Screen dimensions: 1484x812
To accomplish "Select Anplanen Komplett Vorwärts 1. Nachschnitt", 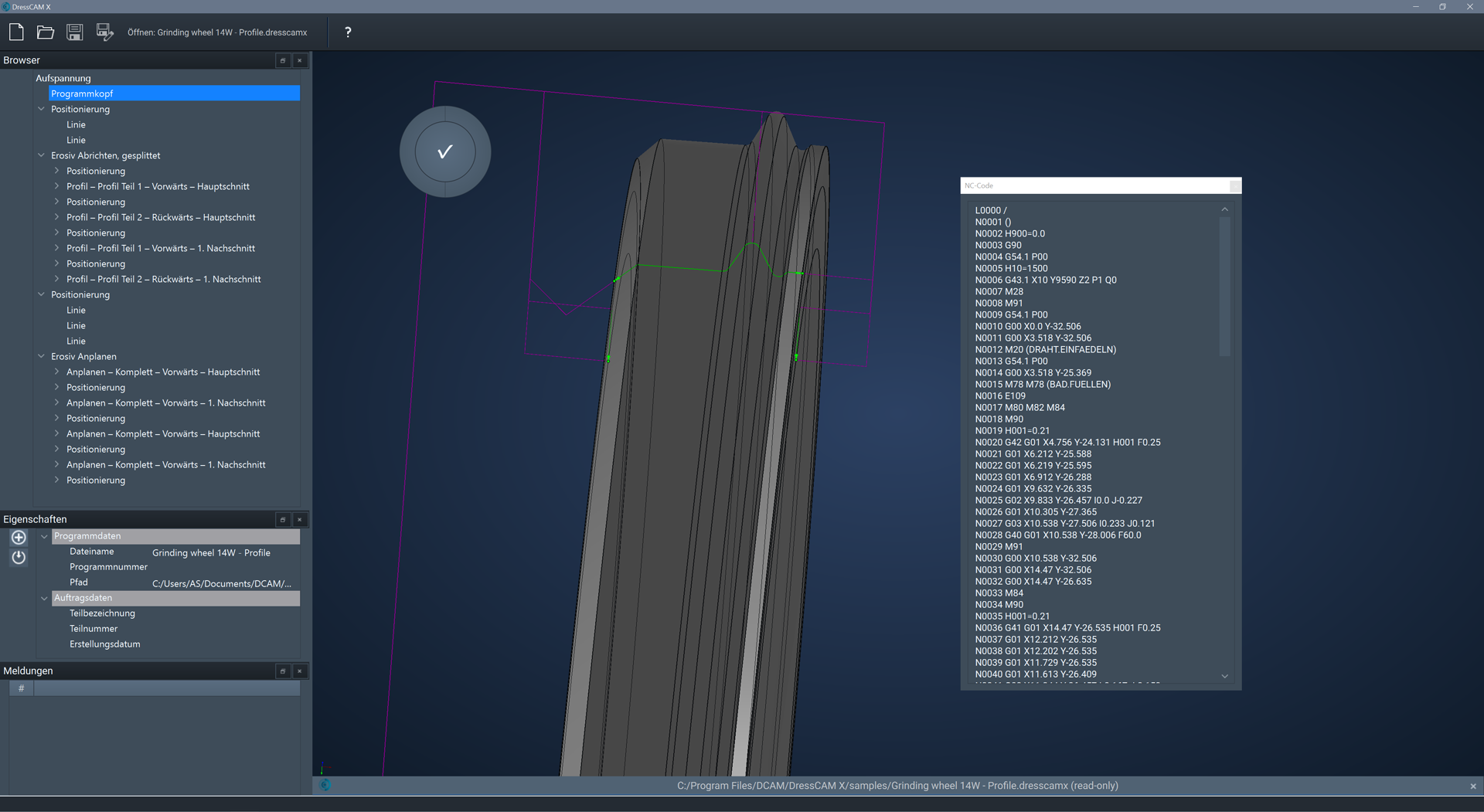I will pyautogui.click(x=165, y=403).
